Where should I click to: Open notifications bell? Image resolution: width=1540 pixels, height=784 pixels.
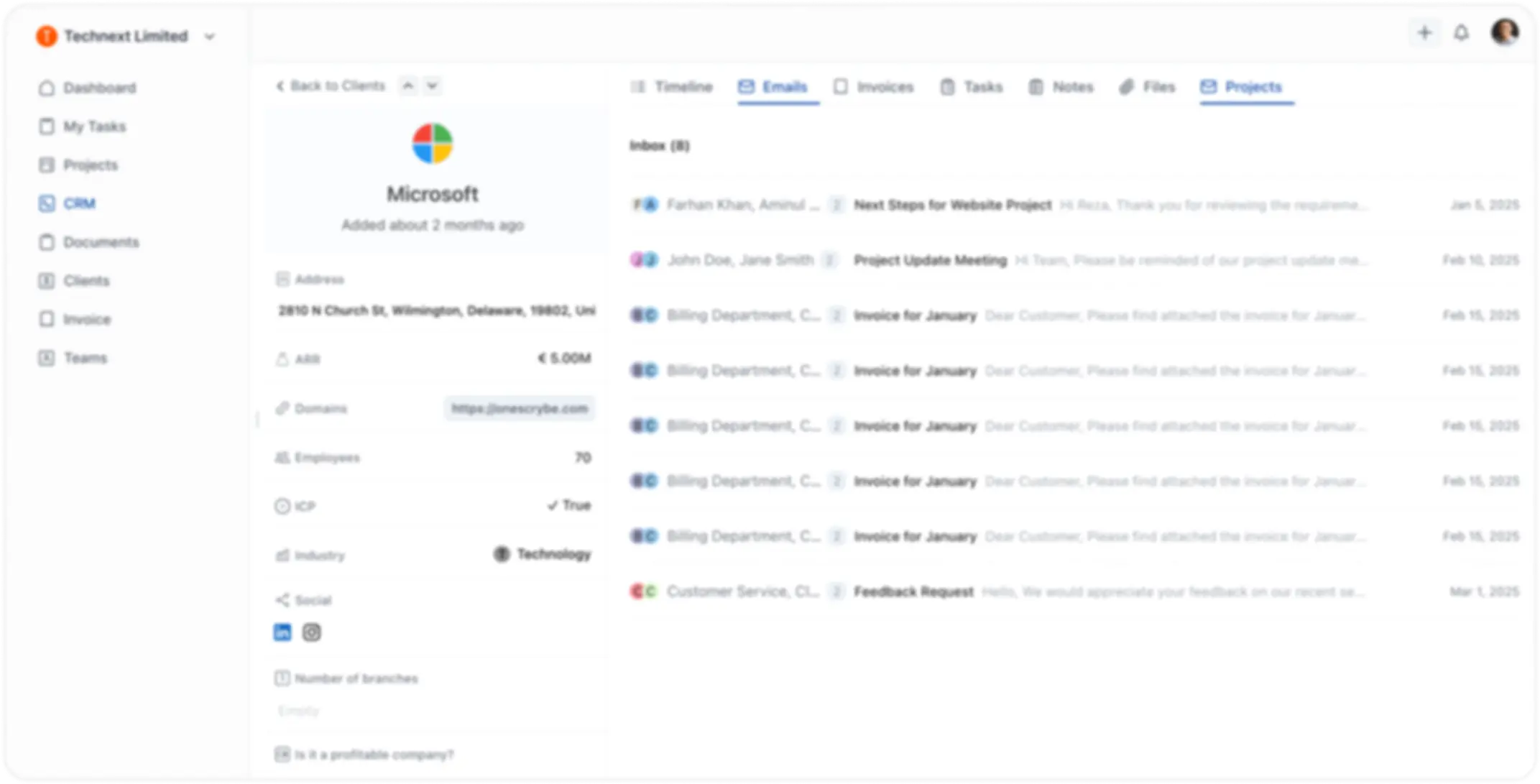(x=1461, y=32)
